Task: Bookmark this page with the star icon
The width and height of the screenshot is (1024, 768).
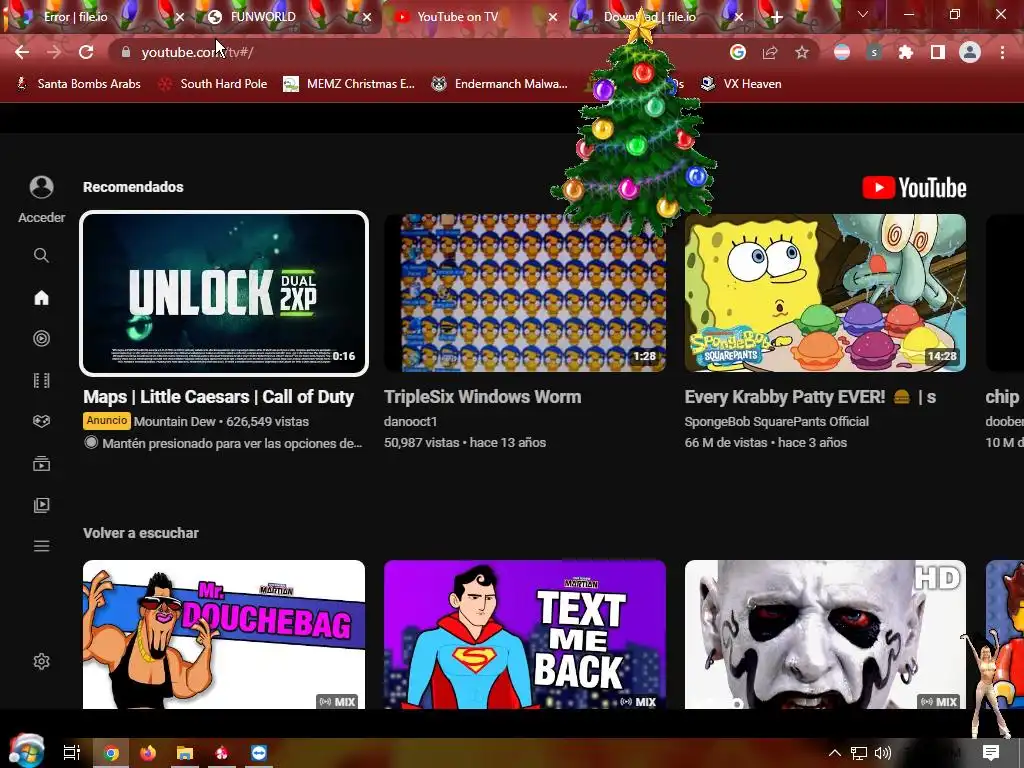Action: [802, 52]
